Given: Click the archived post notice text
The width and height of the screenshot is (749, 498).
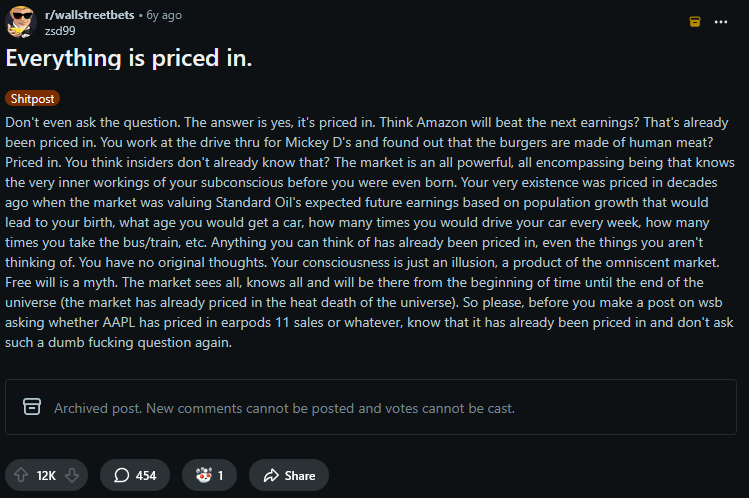Looking at the screenshot, I should (284, 408).
